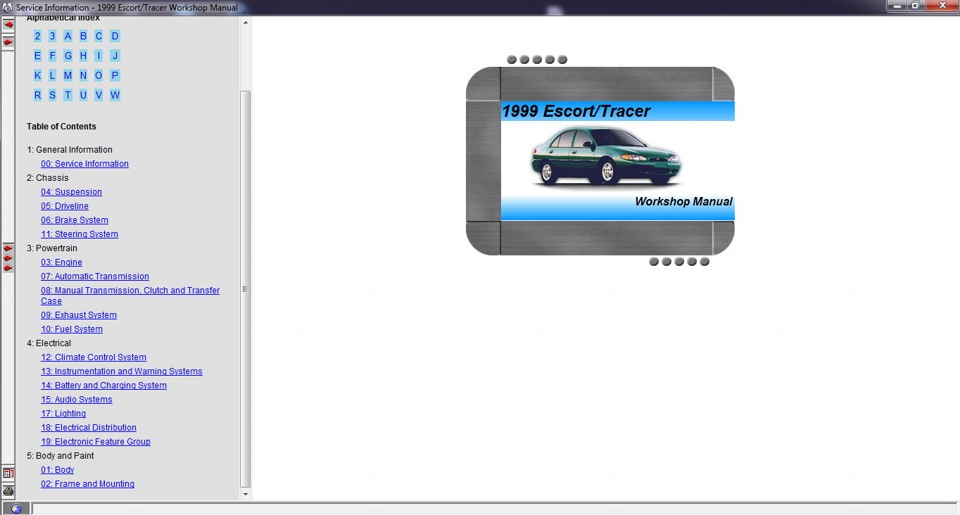
Task: Open the 04: Suspension section
Action: pyautogui.click(x=71, y=192)
